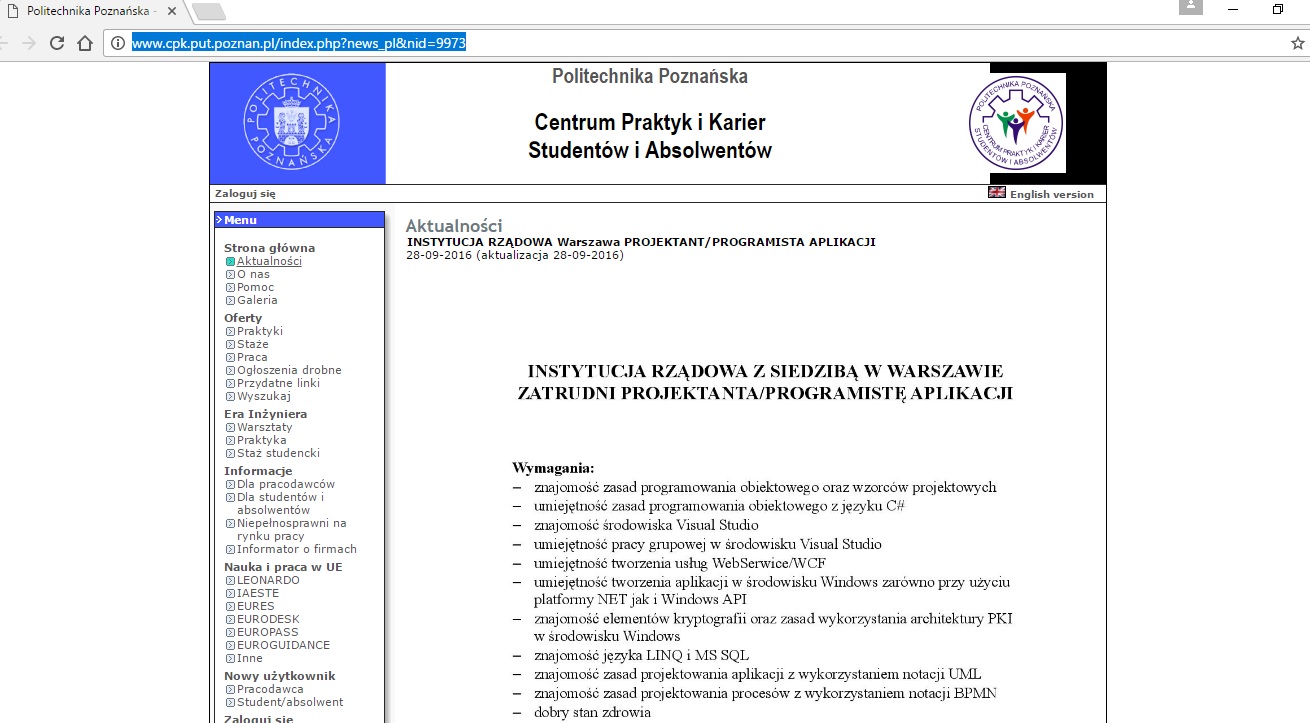Restore down the browser window
Image resolution: width=1310 pixels, height=723 pixels.
coord(1278,9)
